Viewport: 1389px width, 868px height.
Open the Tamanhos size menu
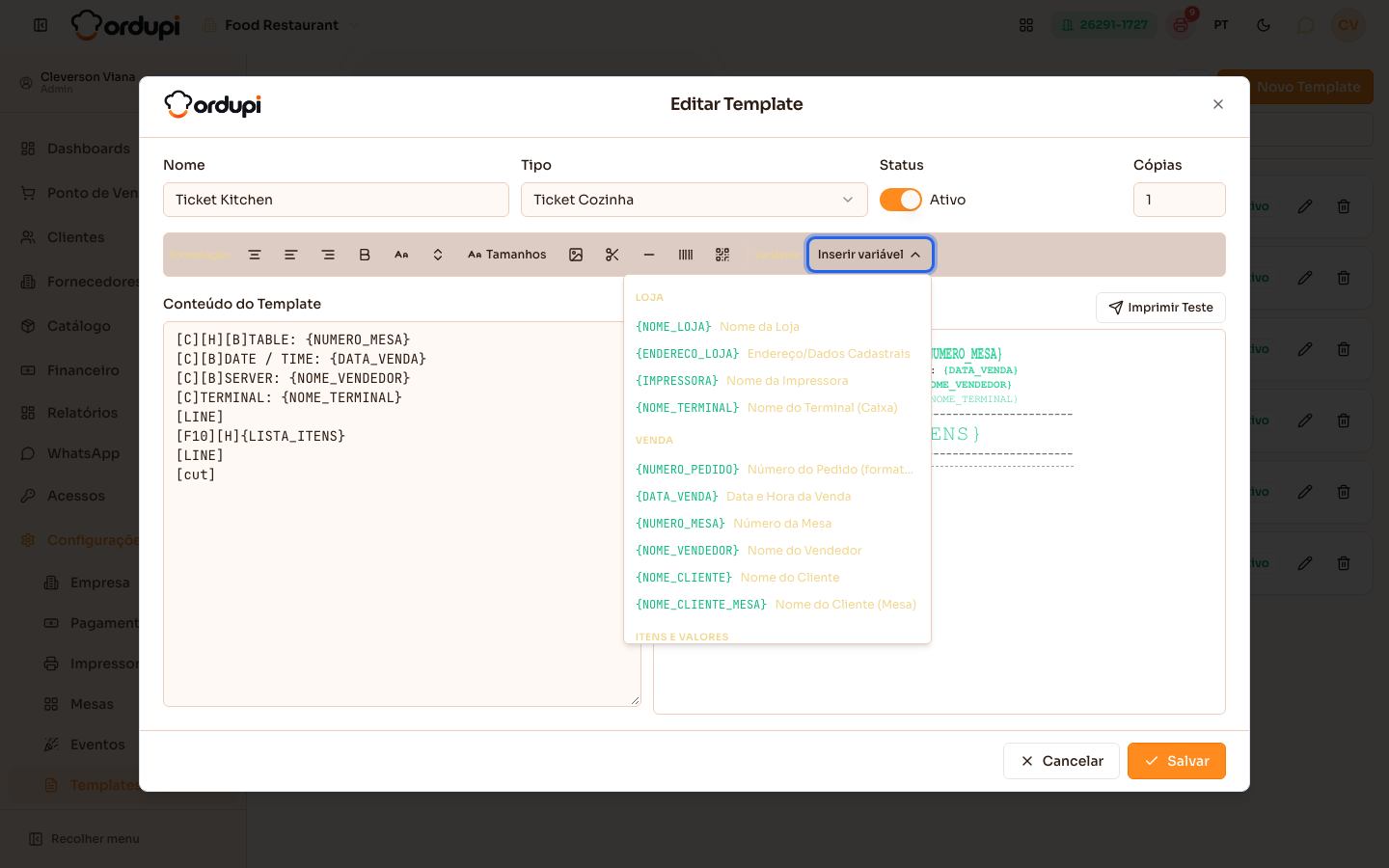(x=507, y=255)
